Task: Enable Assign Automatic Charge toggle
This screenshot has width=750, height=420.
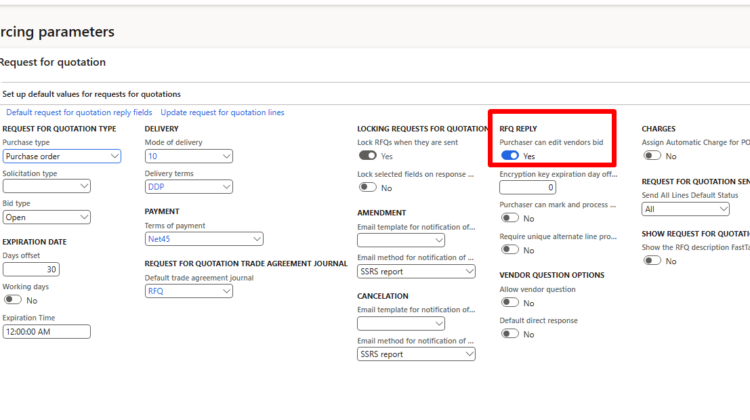Action: coord(653,156)
